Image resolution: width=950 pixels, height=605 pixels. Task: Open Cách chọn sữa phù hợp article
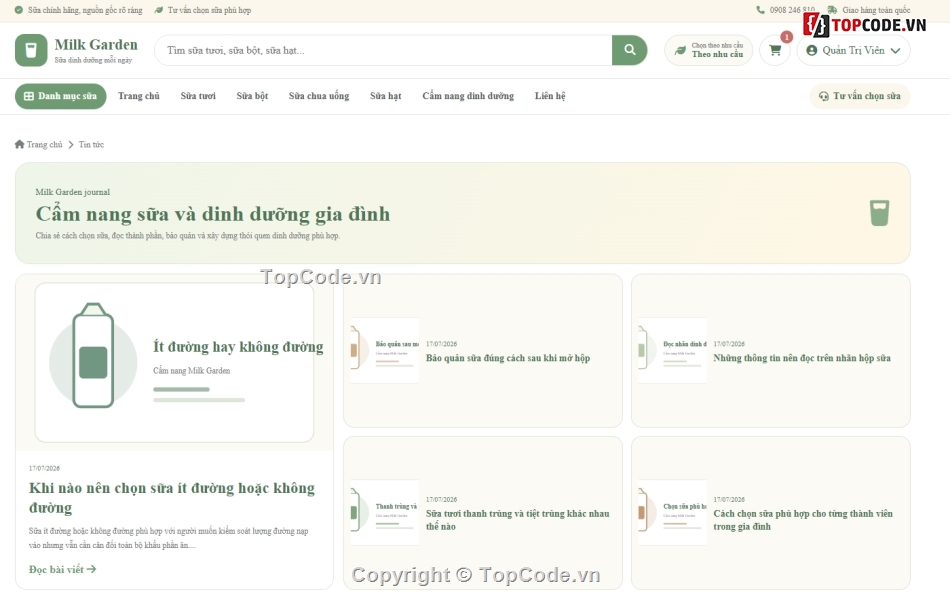tap(803, 520)
